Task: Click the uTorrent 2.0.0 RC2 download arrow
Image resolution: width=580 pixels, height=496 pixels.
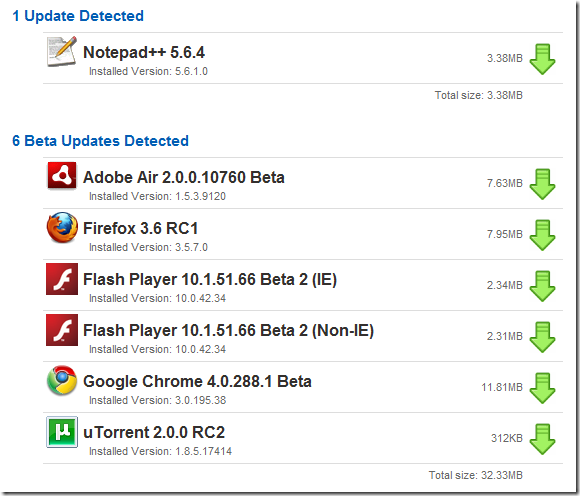Action: pyautogui.click(x=542, y=439)
